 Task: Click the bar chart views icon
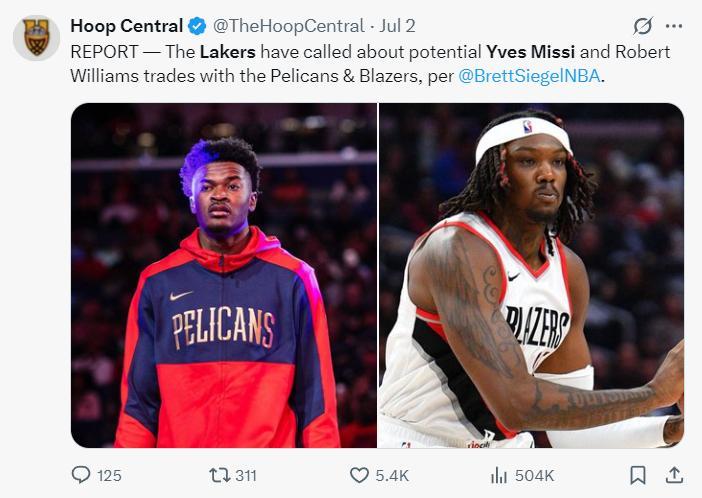pyautogui.click(x=498, y=475)
